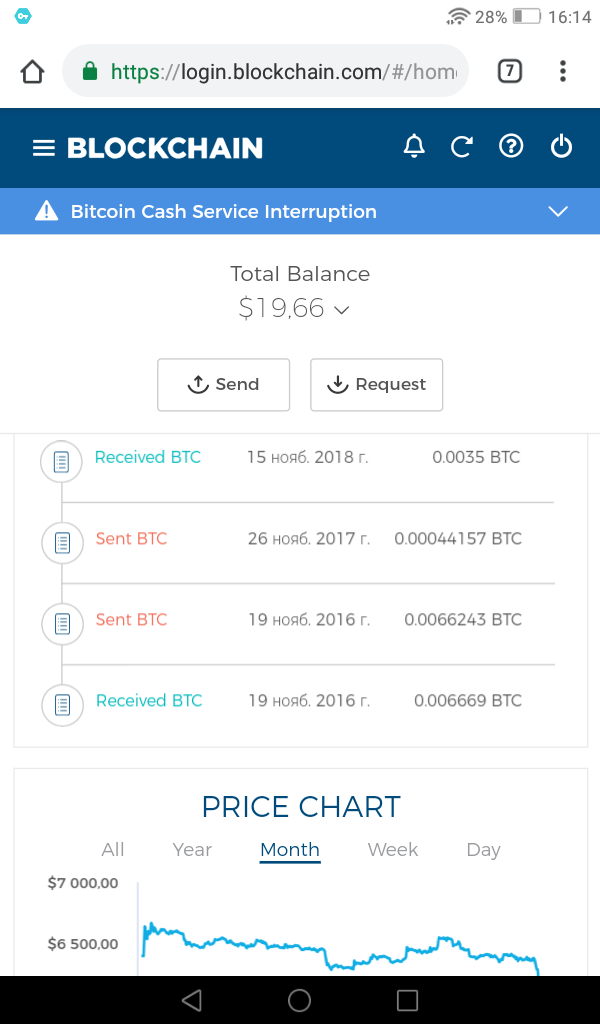Screen dimensions: 600x1024
Task: Open the browser three-dot menu
Action: (x=563, y=71)
